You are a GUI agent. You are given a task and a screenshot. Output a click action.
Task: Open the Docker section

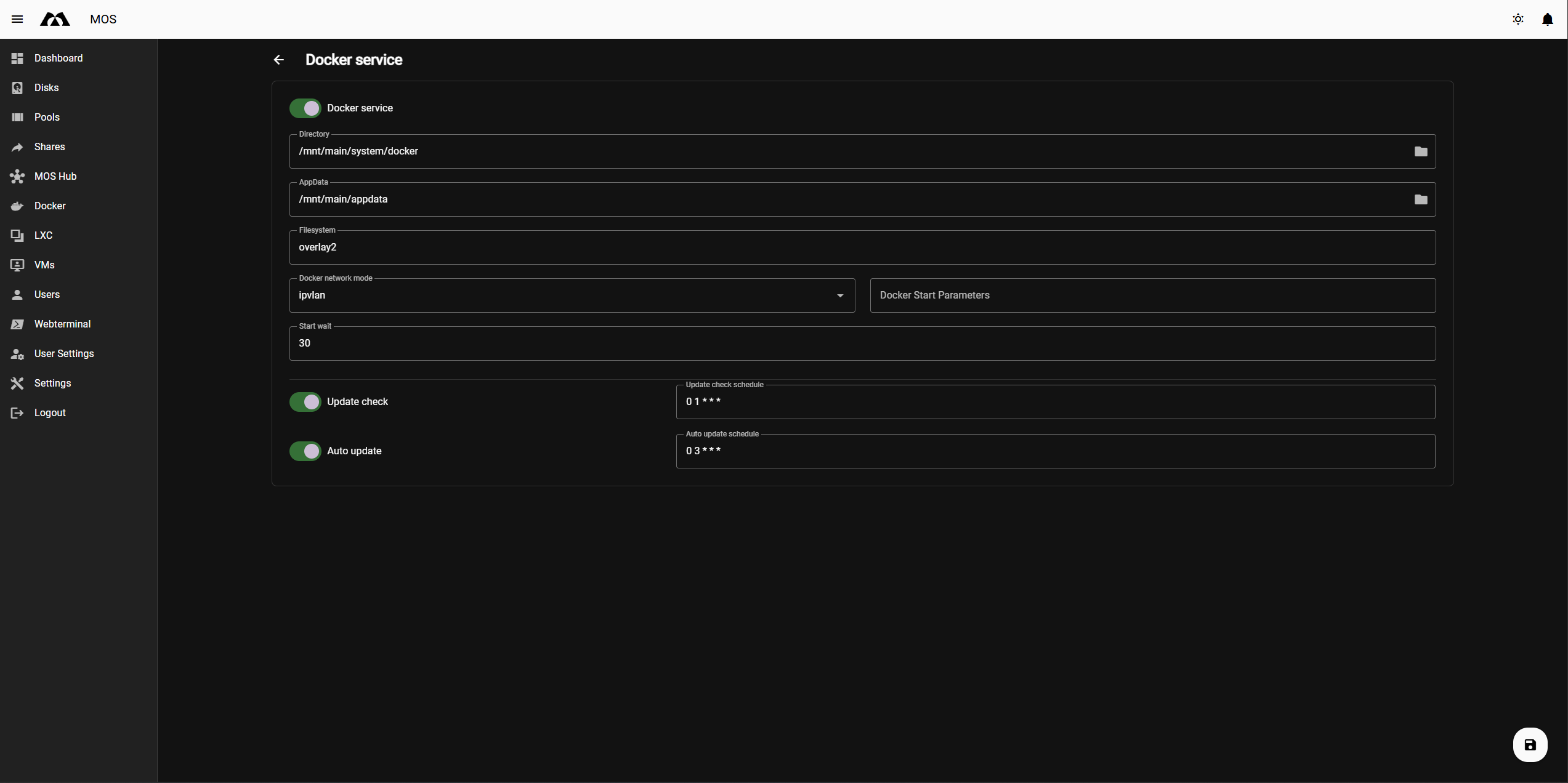click(x=50, y=206)
